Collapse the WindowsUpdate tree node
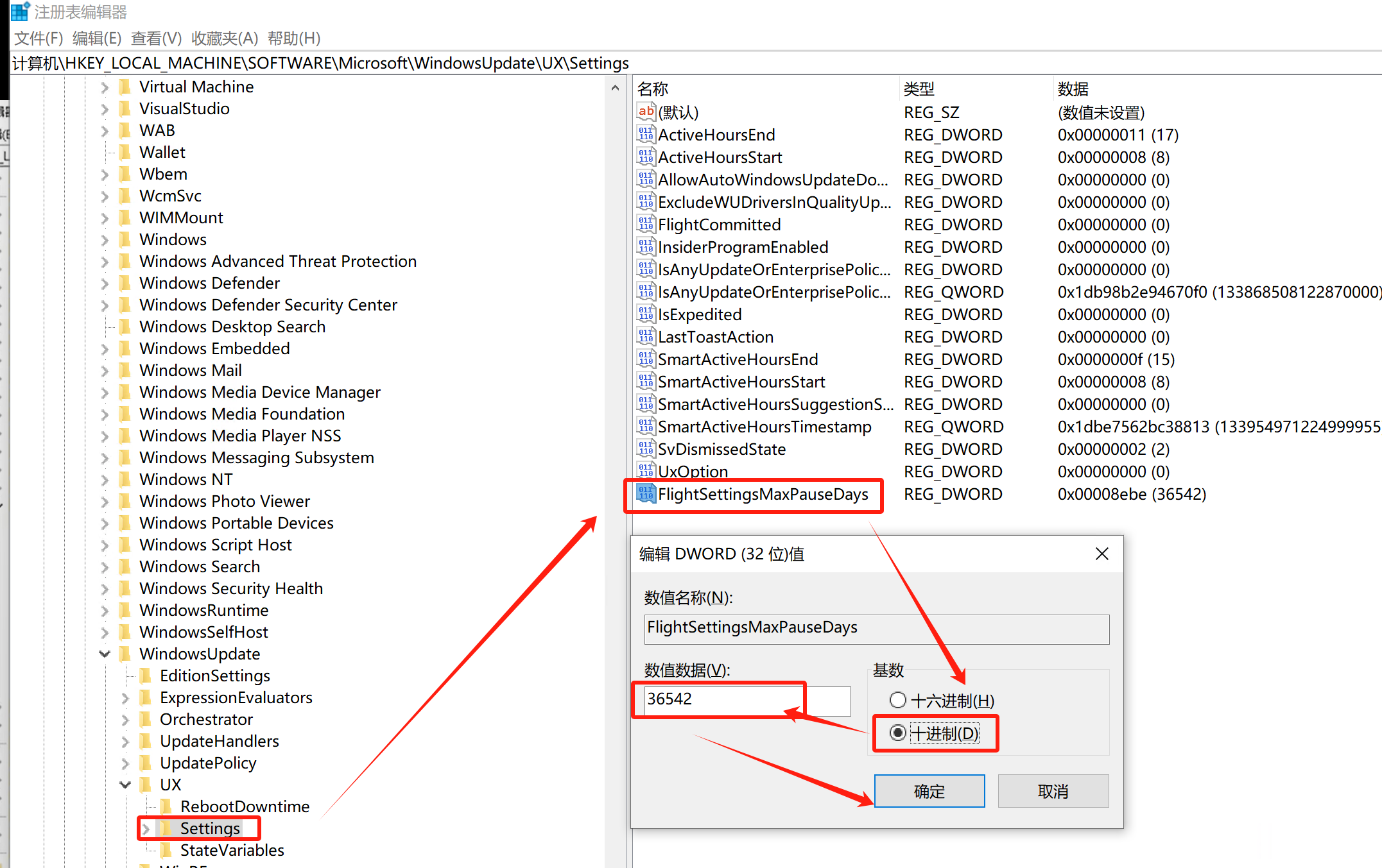The height and width of the screenshot is (868, 1382). tap(105, 654)
